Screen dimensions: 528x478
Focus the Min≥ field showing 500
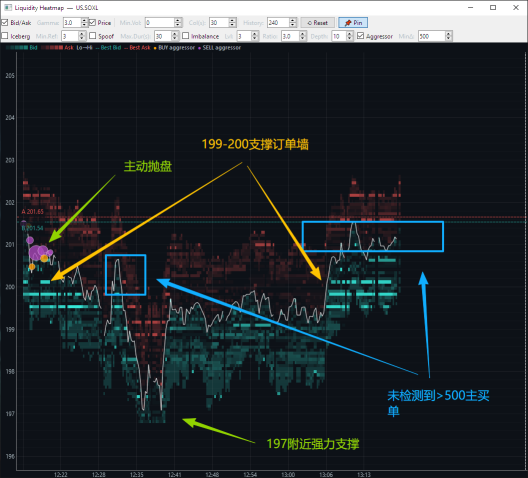click(x=432, y=36)
